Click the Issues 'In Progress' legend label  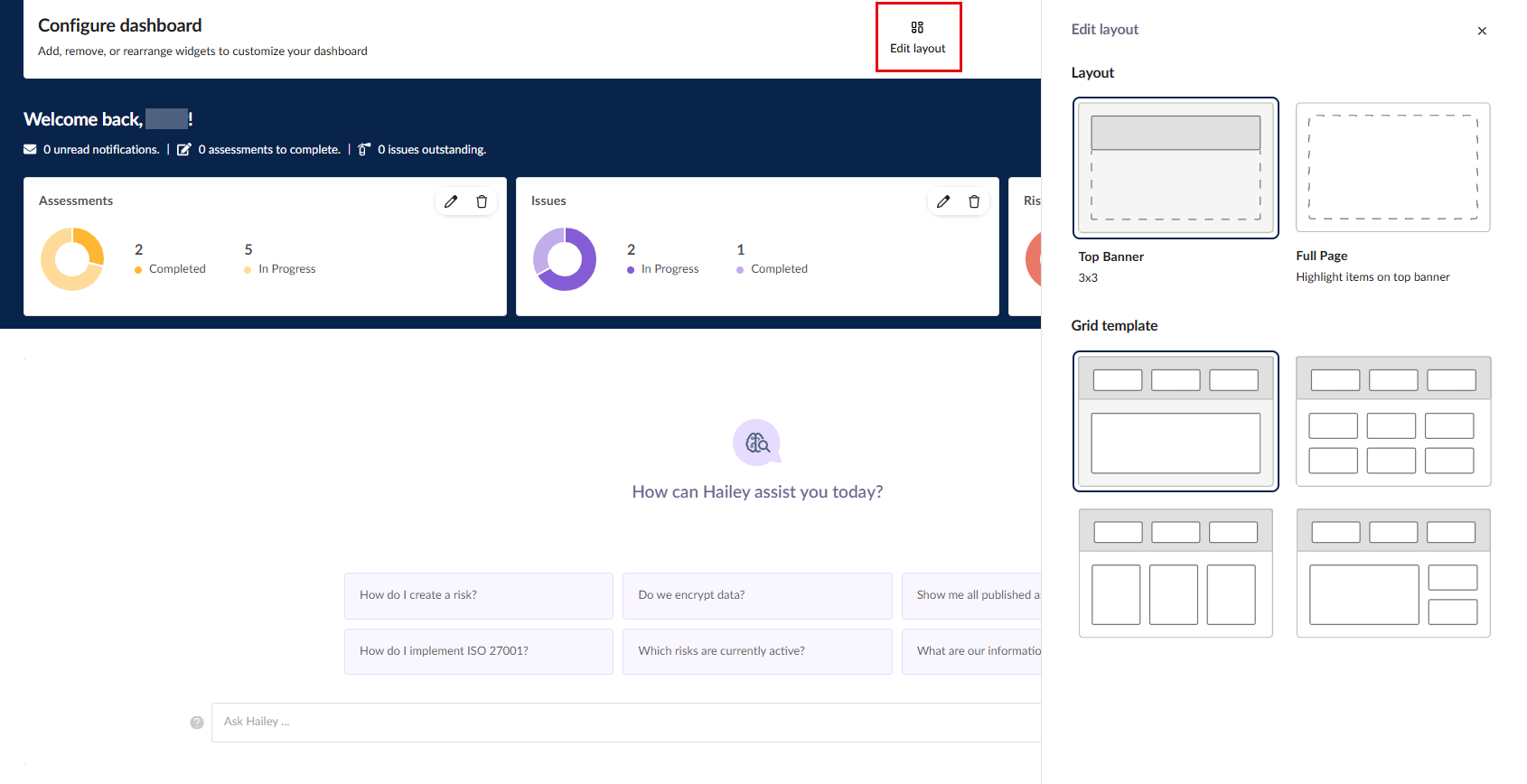pyautogui.click(x=670, y=269)
